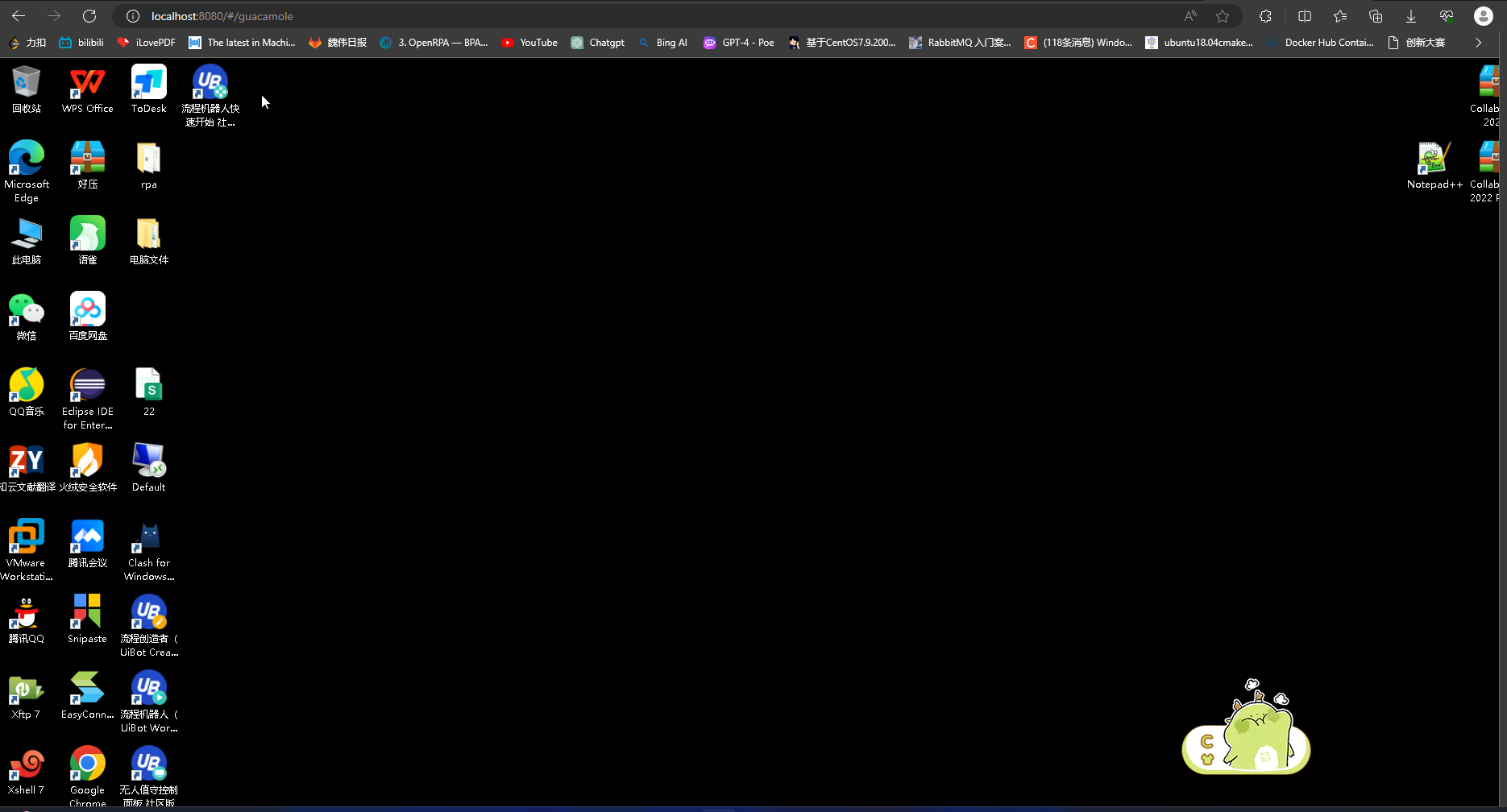The image size is (1507, 812).
Task: Refresh the Guacamole page
Action: pos(89,15)
